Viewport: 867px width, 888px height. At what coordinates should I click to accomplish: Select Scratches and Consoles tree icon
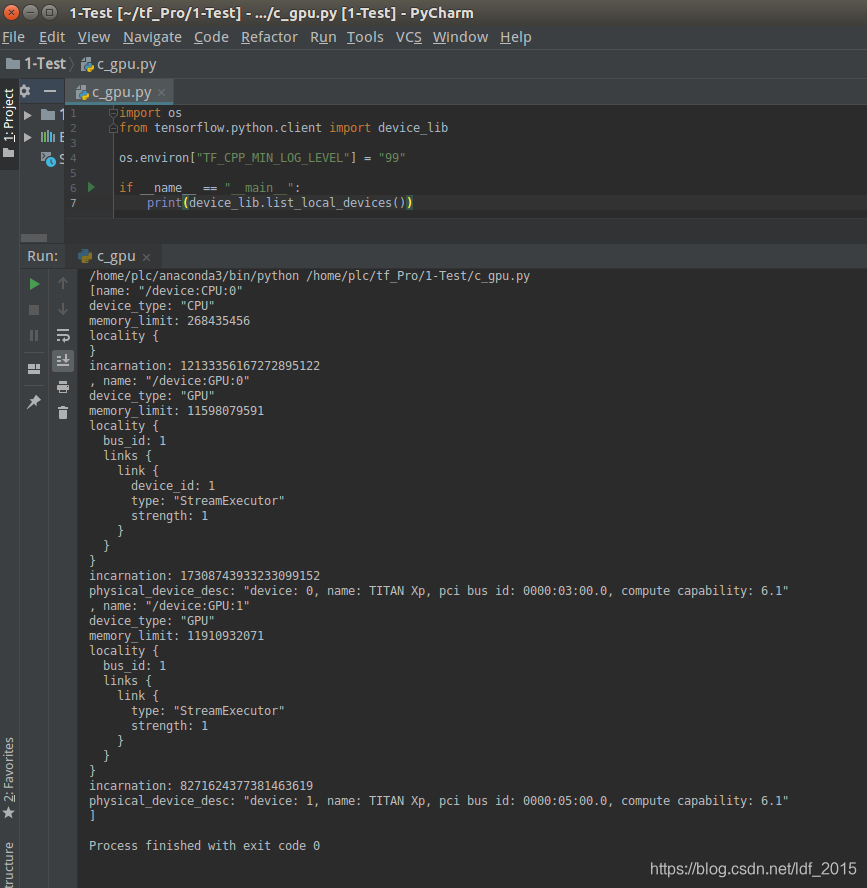coord(48,159)
